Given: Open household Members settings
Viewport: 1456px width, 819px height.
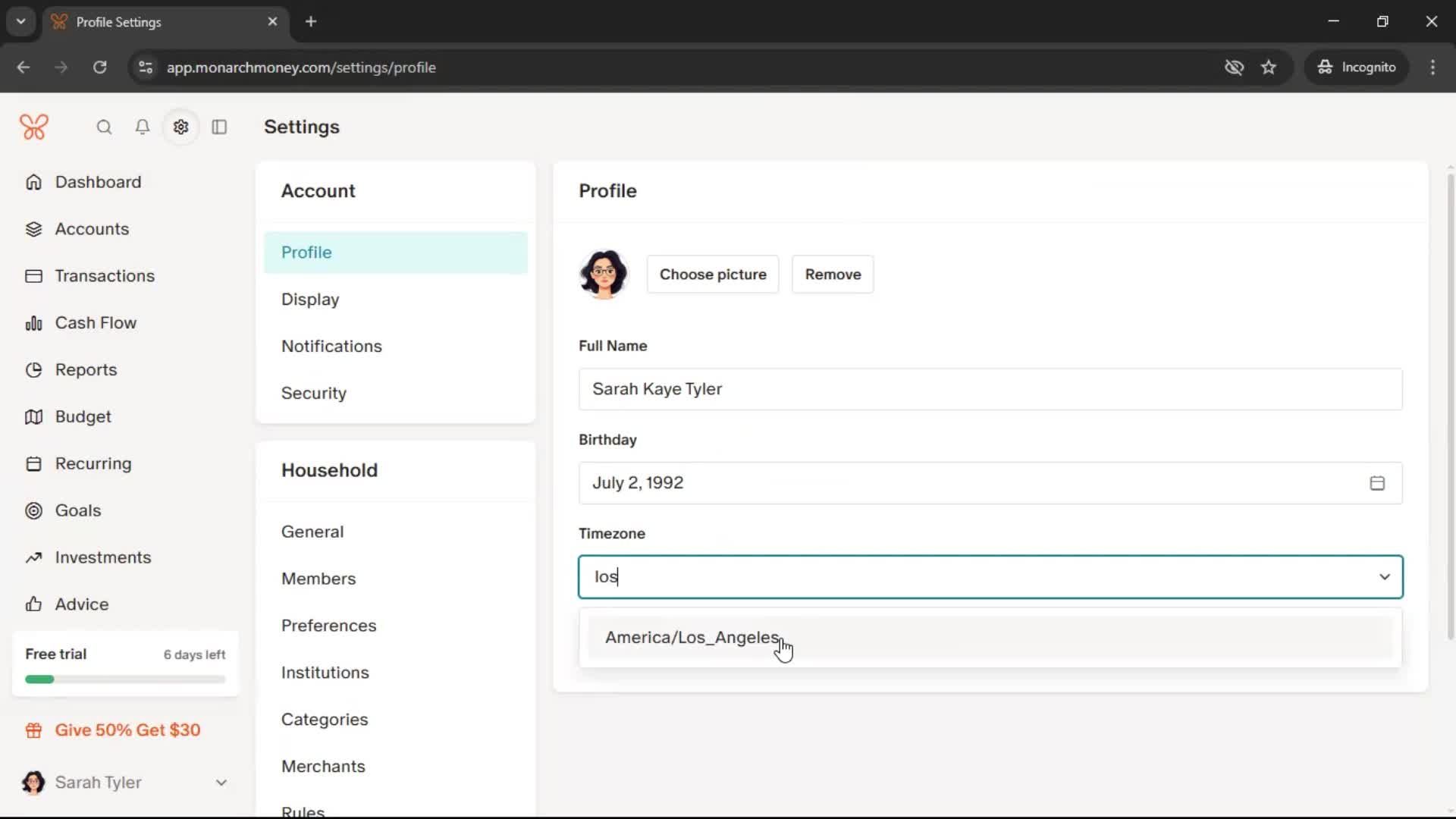Looking at the screenshot, I should point(318,579).
